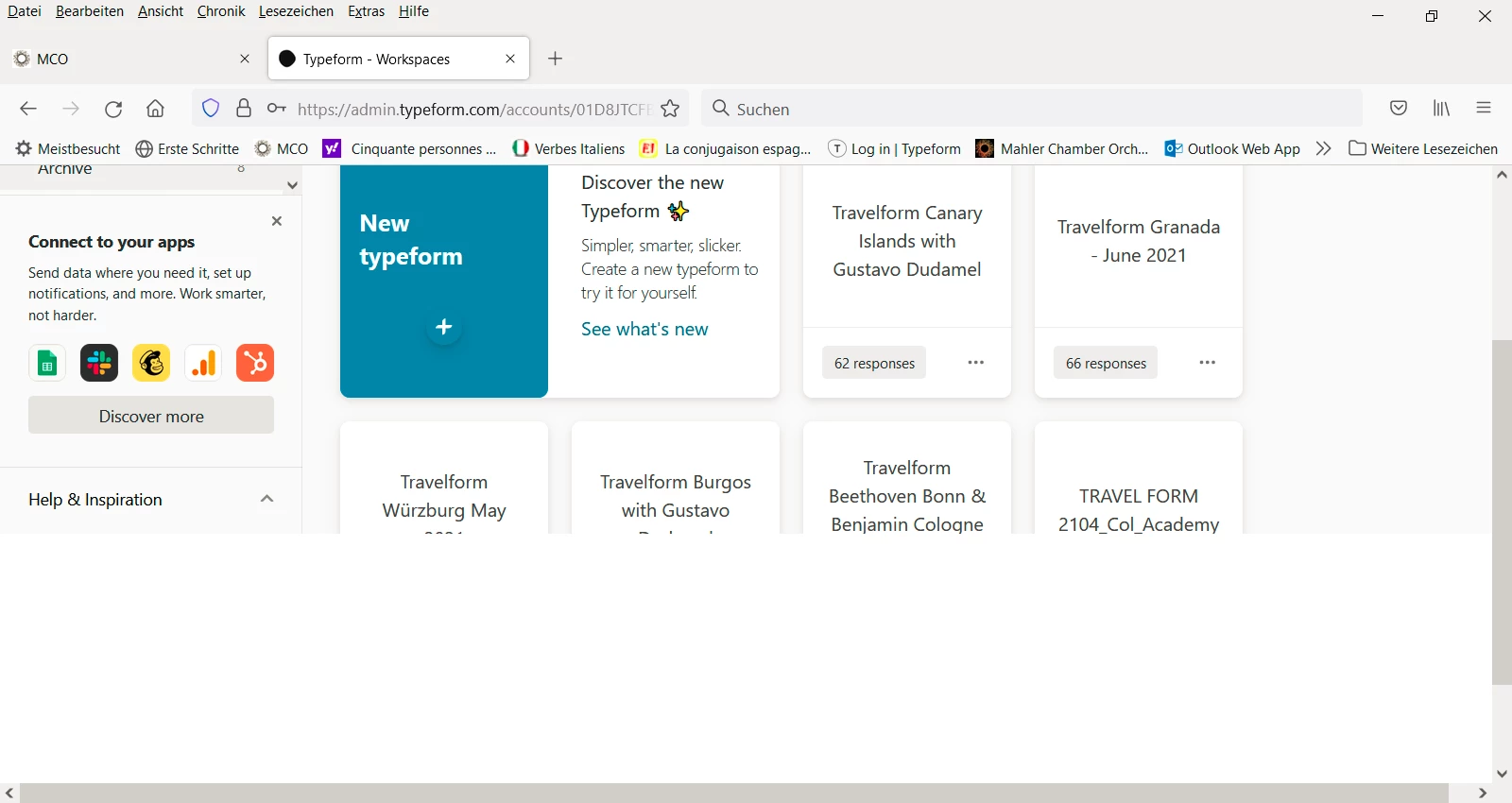This screenshot has width=1512, height=803.
Task: Open saved logins key icon
Action: click(x=276, y=109)
